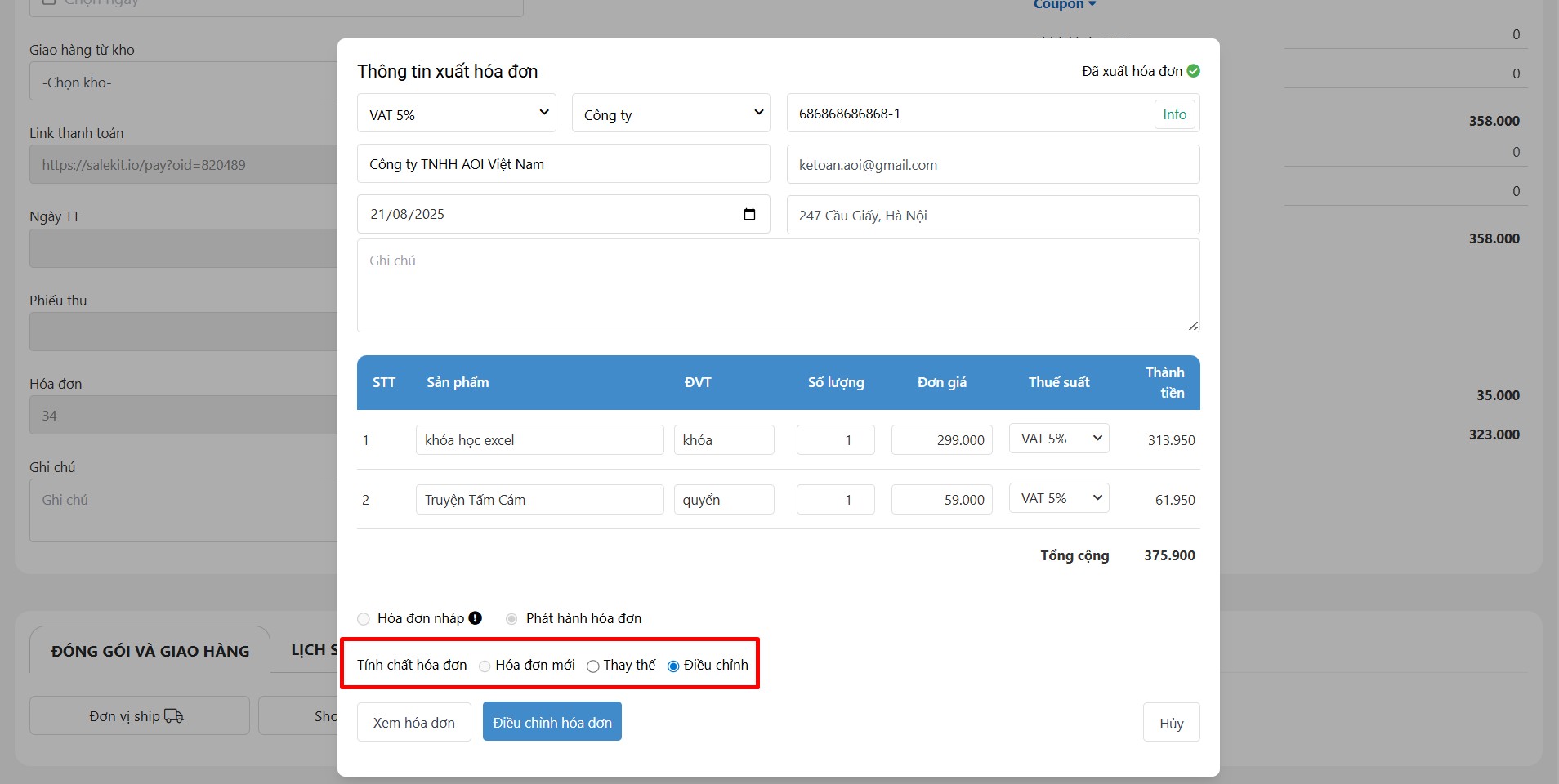Click the Điều chỉnh hóa đơn button

click(552, 723)
